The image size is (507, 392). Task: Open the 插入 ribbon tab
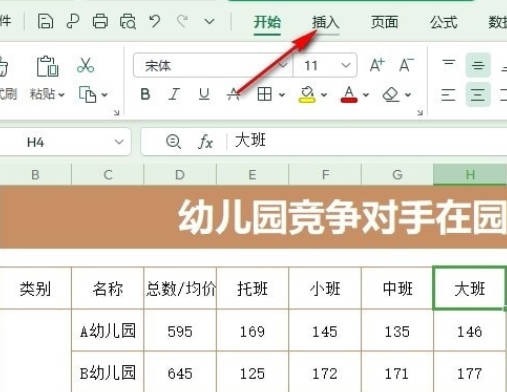(x=326, y=22)
